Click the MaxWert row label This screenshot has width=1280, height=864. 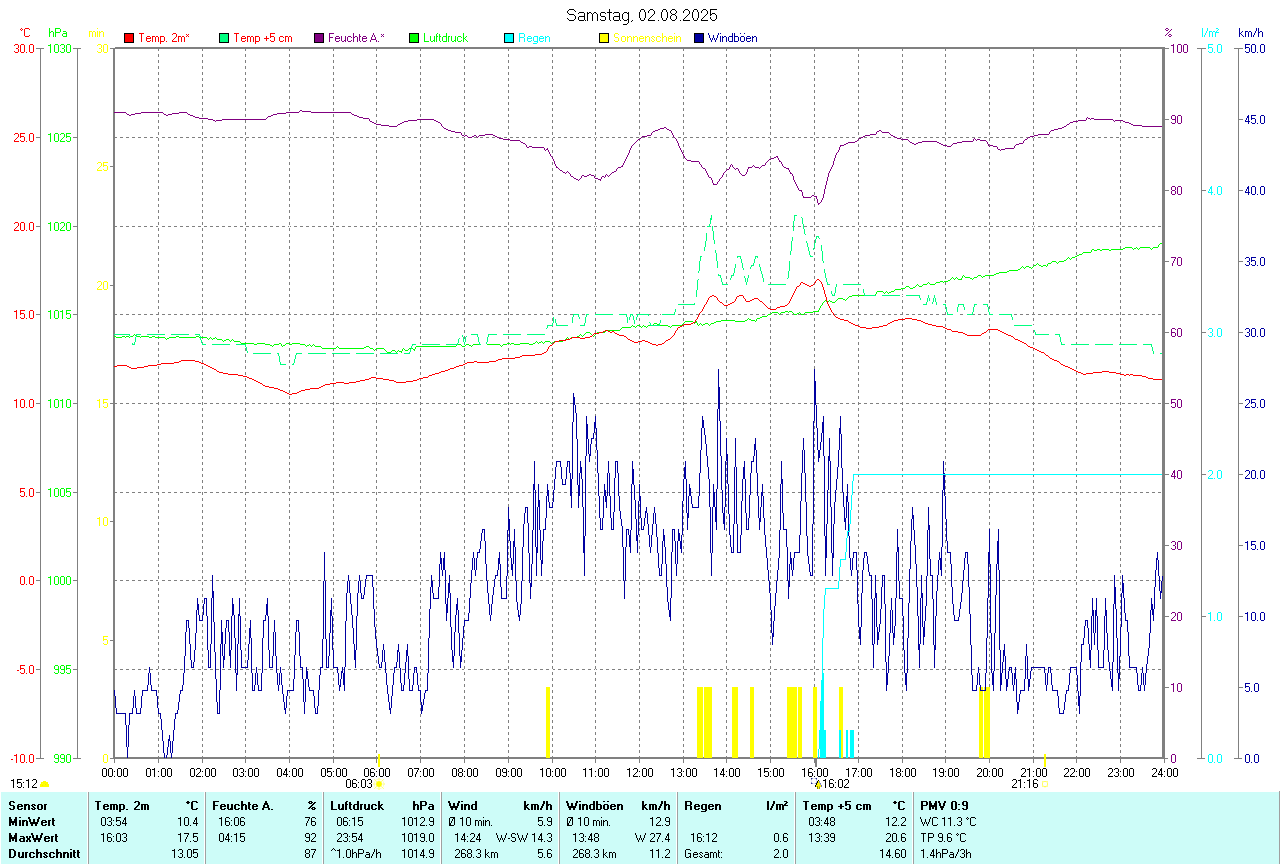click(x=33, y=837)
